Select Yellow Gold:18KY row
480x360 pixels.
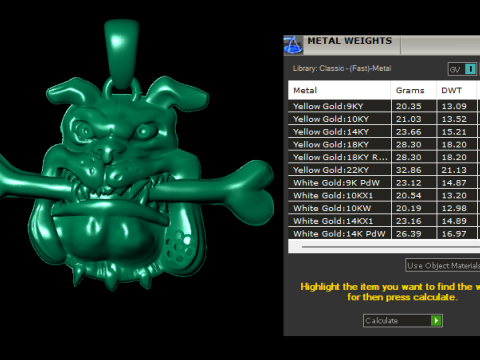click(x=384, y=144)
